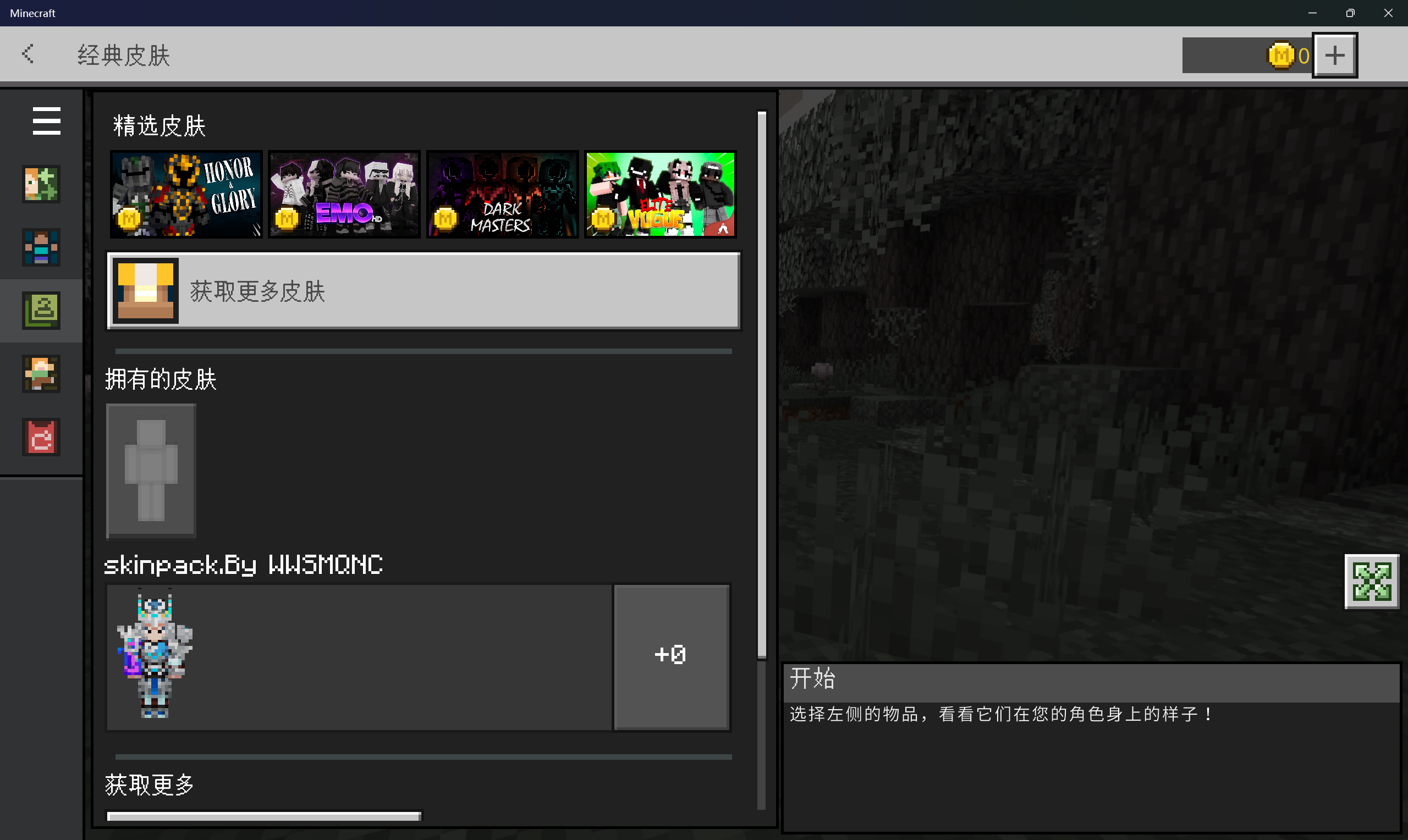Click the skin list vertical scrollbar

click(761, 385)
